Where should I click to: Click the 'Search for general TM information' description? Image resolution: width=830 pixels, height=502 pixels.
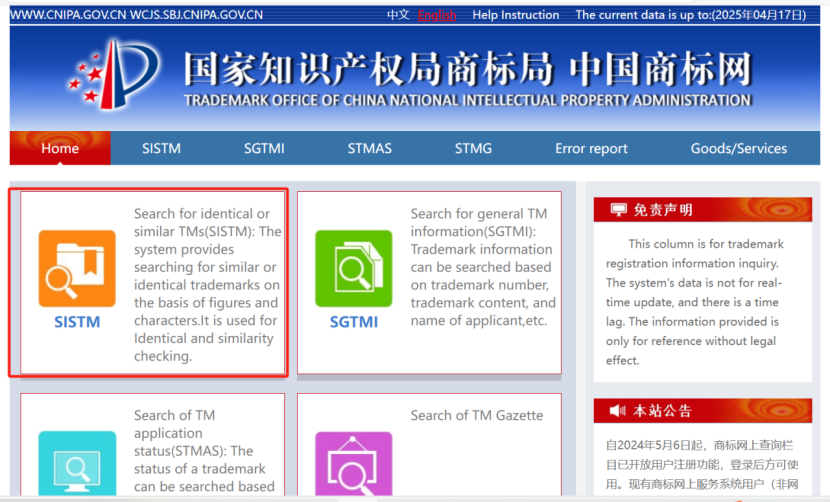(483, 267)
